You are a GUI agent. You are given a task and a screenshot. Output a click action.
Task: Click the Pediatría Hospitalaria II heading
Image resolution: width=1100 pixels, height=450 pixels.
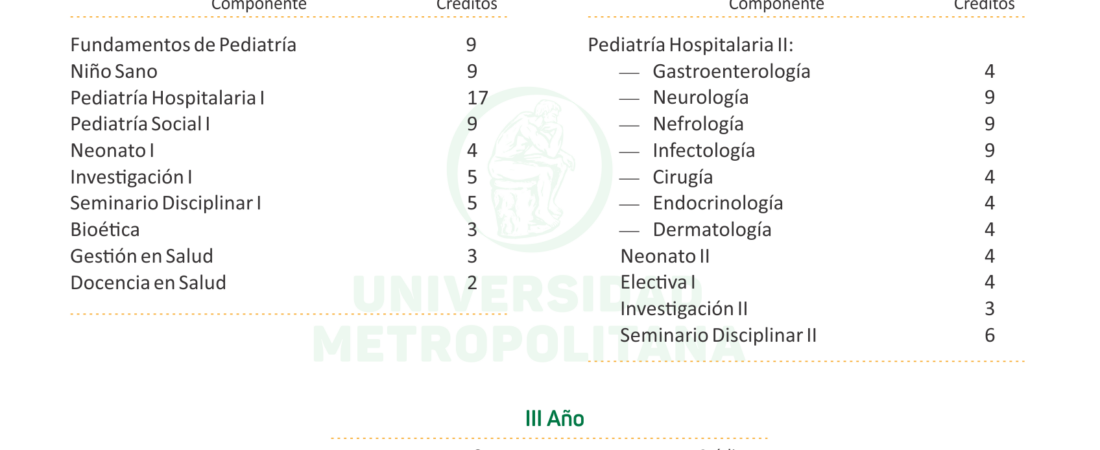691,45
